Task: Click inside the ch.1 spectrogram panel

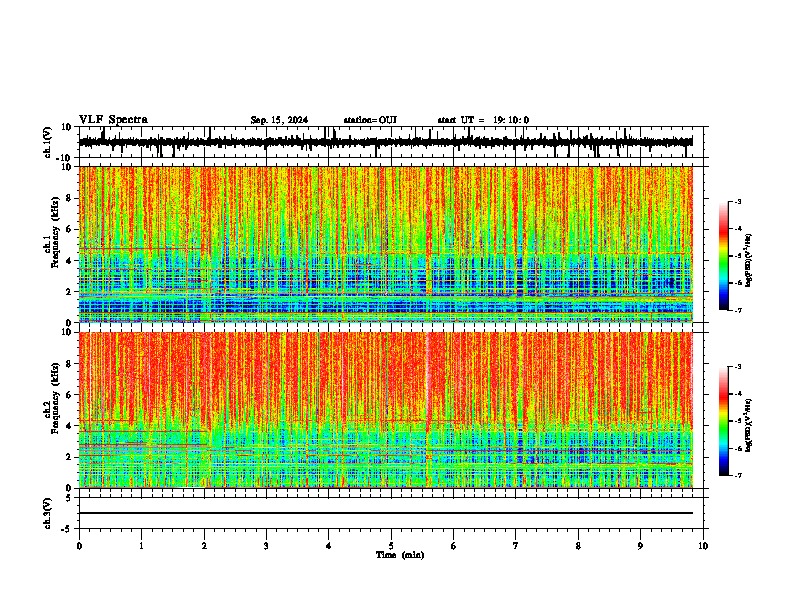Action: (x=385, y=244)
